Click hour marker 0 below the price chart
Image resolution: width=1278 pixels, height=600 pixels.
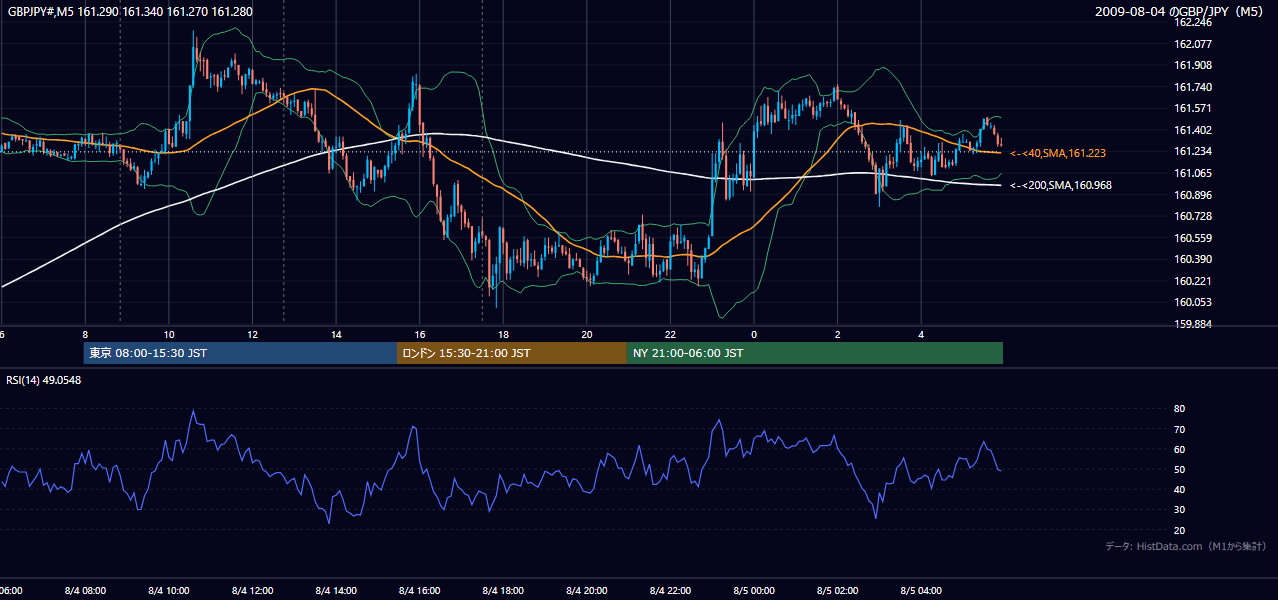[754, 335]
